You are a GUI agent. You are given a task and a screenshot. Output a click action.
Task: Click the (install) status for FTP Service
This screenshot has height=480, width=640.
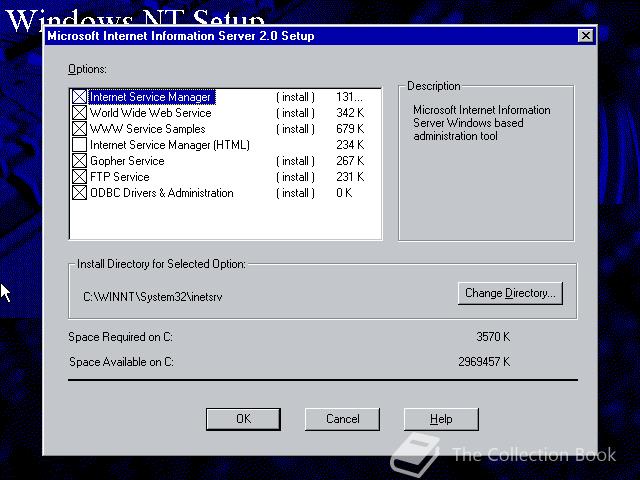(295, 177)
